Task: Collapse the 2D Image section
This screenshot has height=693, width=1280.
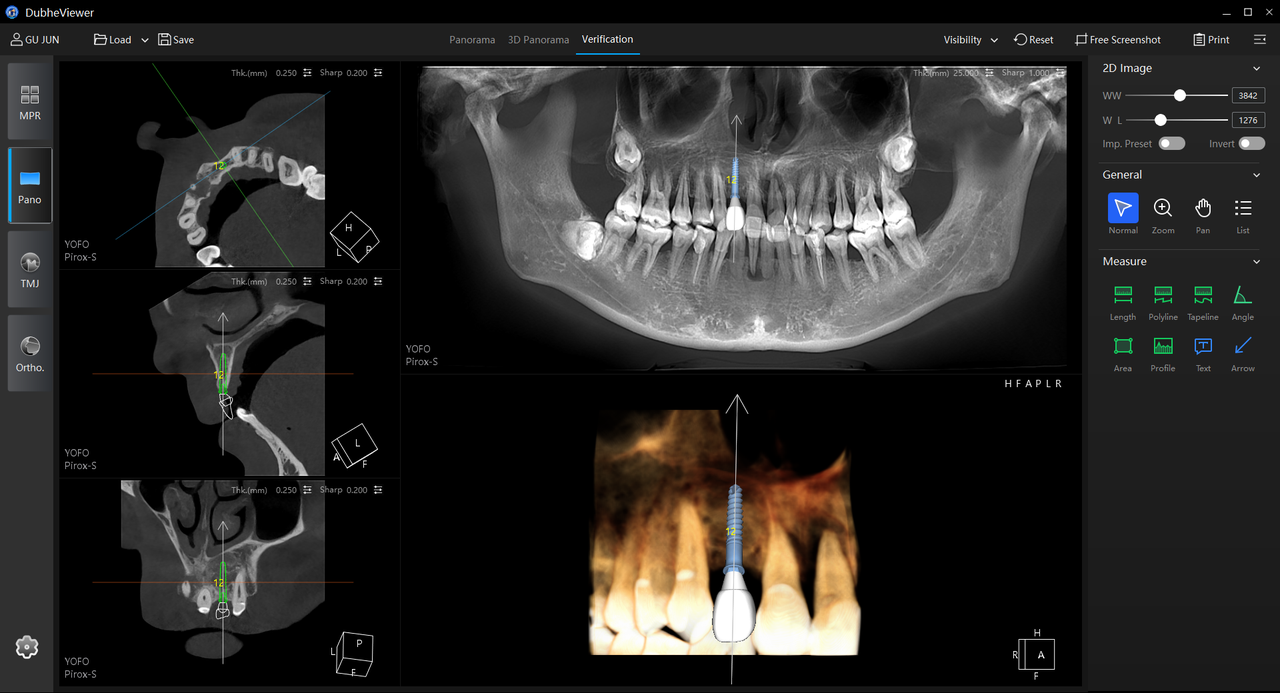Action: pyautogui.click(x=1257, y=69)
